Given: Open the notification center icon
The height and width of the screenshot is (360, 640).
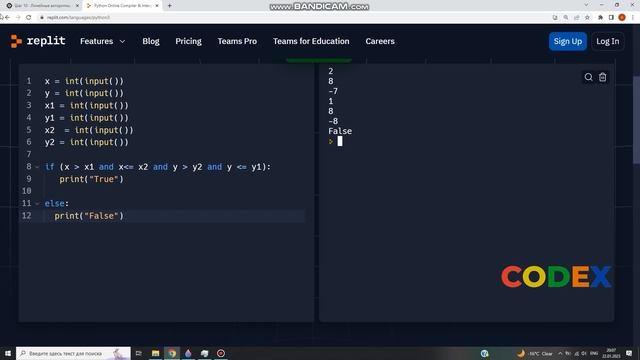Looking at the screenshot, I should click(629, 353).
